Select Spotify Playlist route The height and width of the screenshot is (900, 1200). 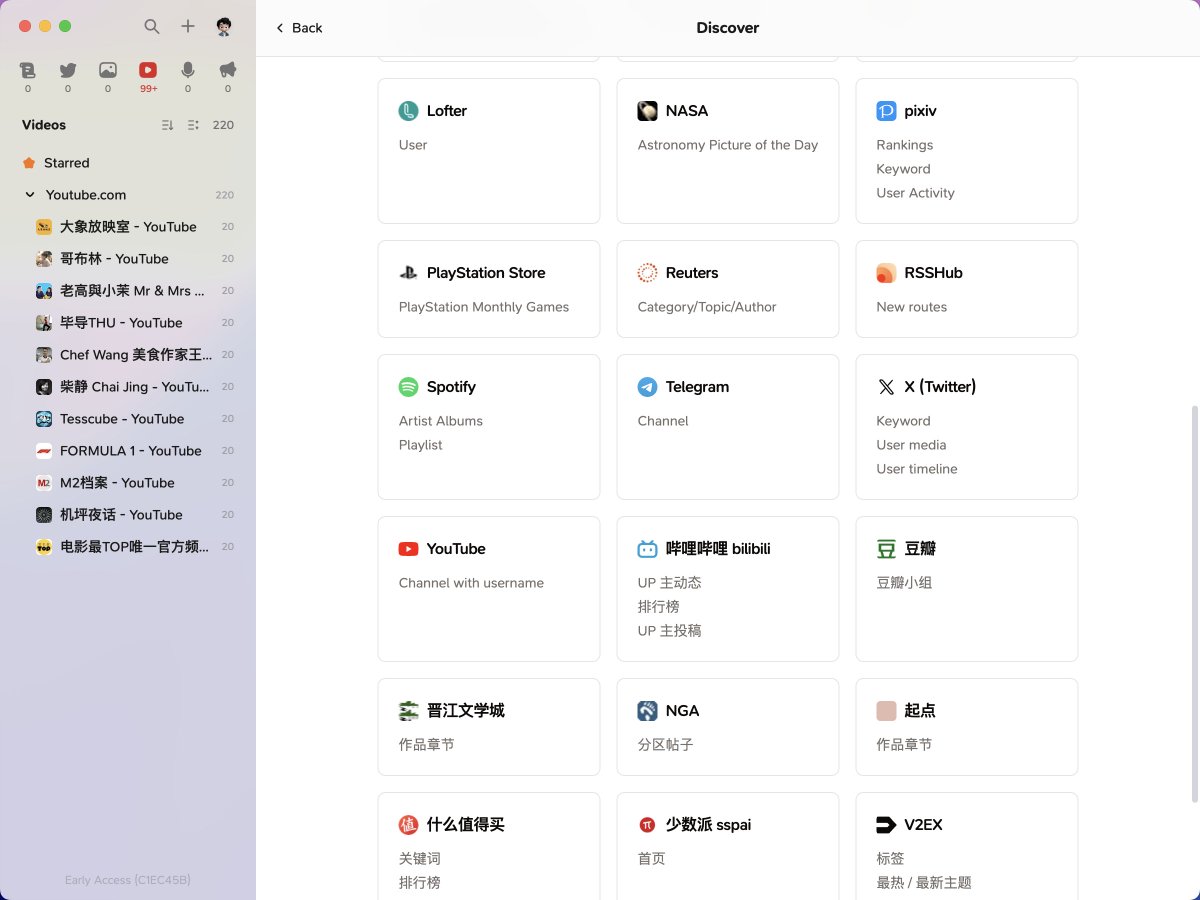421,445
